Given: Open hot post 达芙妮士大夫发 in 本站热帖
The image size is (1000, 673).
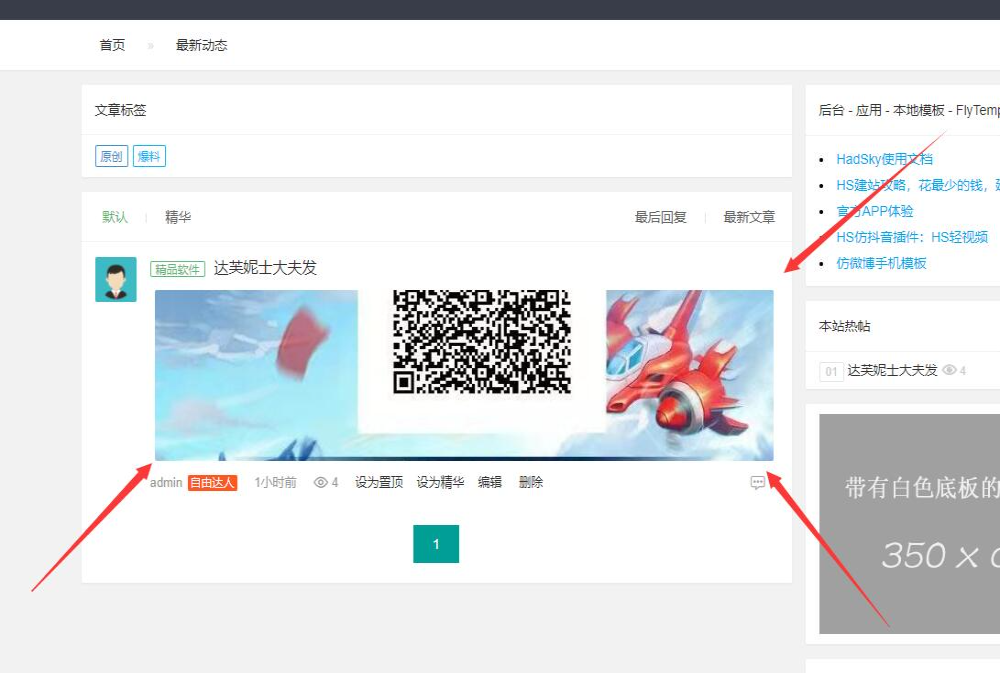Looking at the screenshot, I should [x=892, y=371].
